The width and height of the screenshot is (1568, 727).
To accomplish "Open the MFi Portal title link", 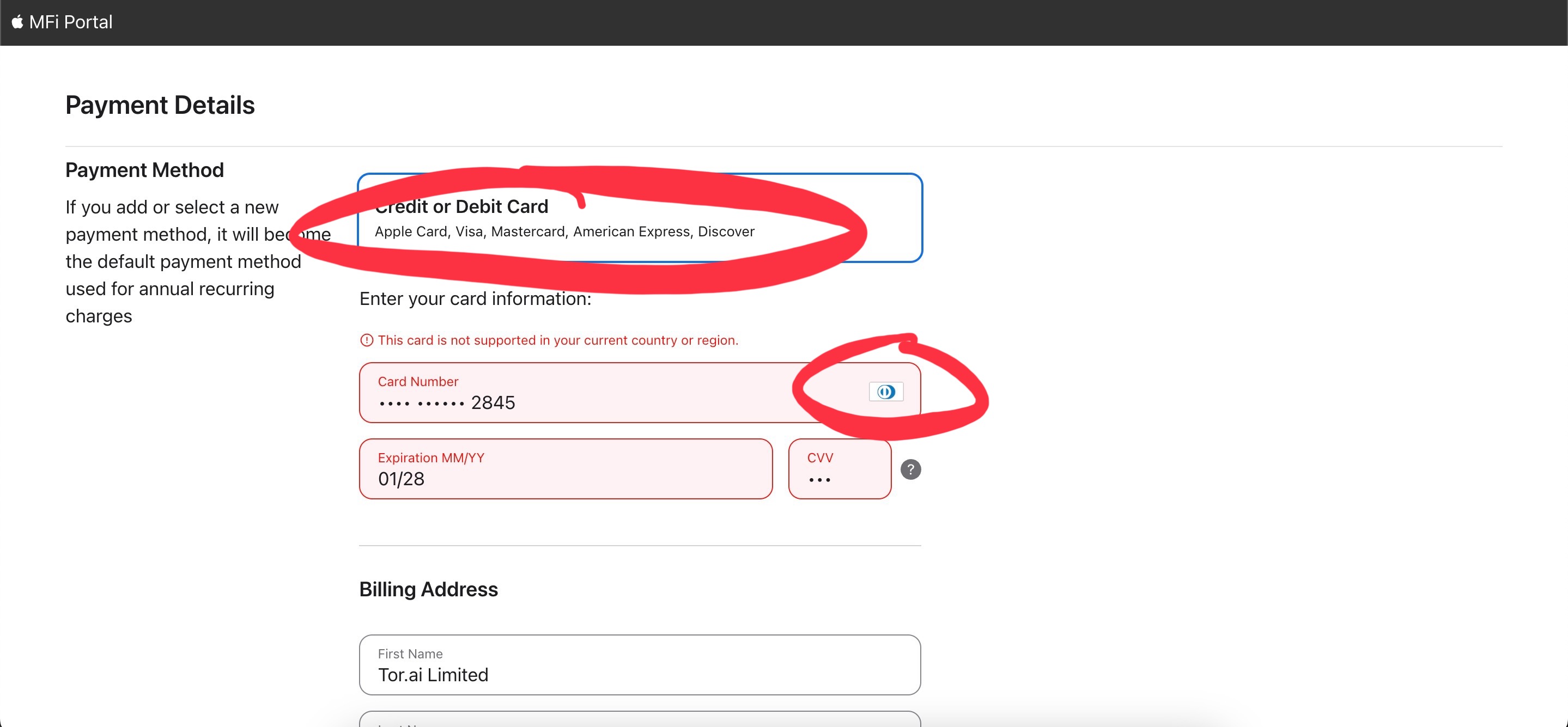I will tap(71, 22).
